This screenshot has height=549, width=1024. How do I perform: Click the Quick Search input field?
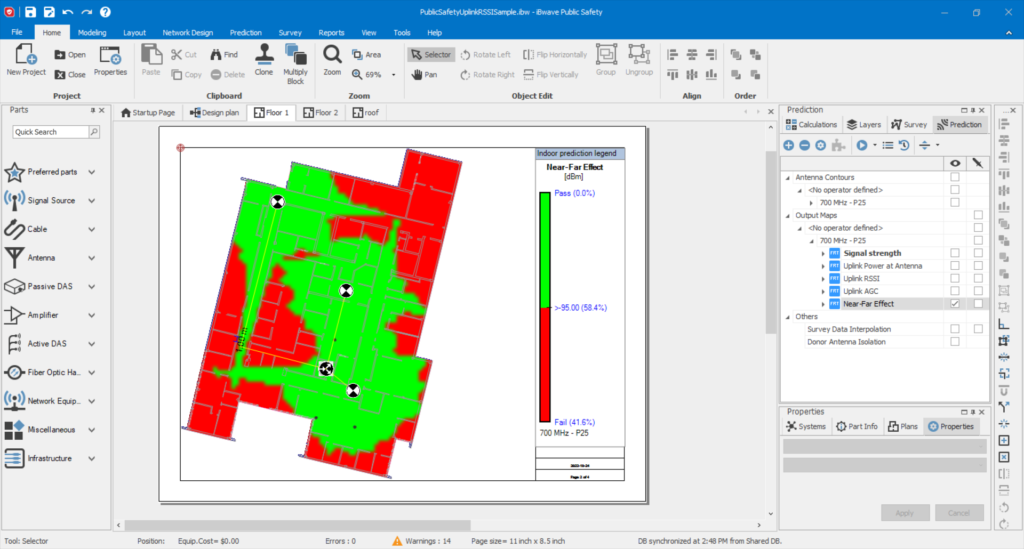50,131
